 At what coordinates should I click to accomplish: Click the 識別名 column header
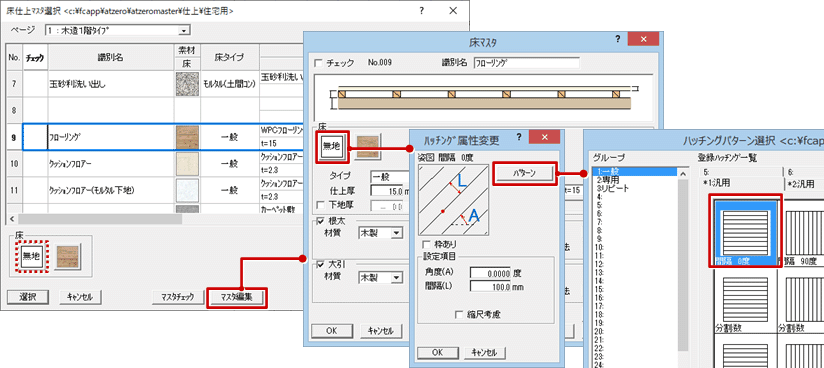pyautogui.click(x=111, y=57)
